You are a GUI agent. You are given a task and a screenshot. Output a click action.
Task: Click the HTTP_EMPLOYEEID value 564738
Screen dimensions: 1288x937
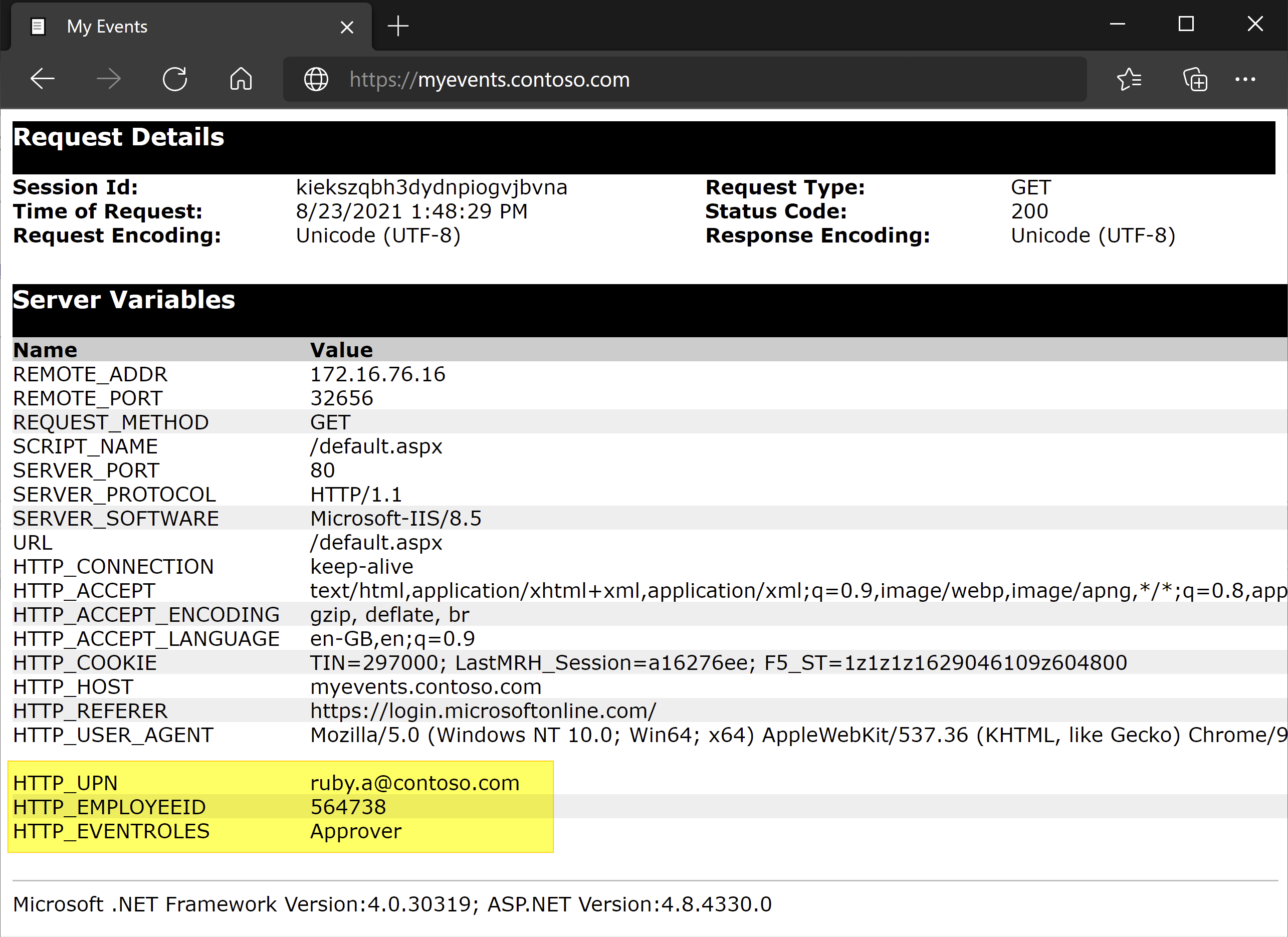pos(348,807)
